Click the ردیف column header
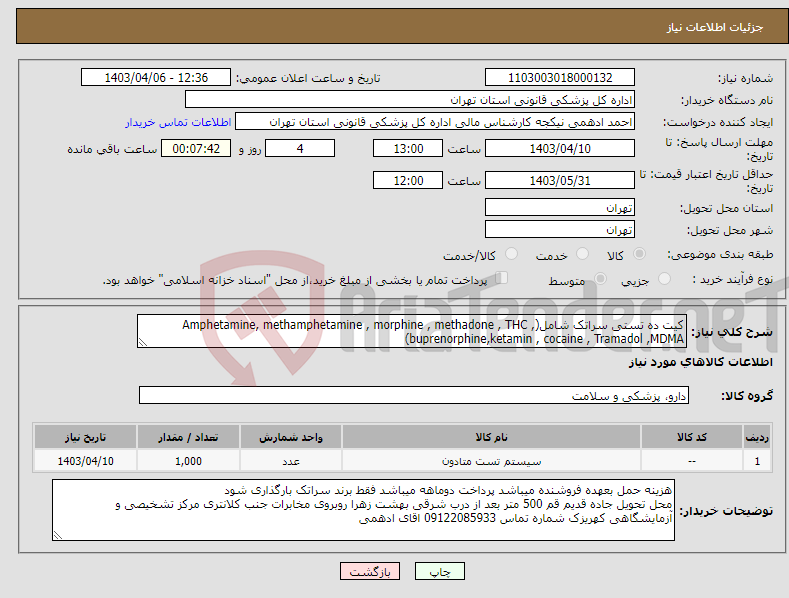This screenshot has height=598, width=789. pyautogui.click(x=757, y=437)
